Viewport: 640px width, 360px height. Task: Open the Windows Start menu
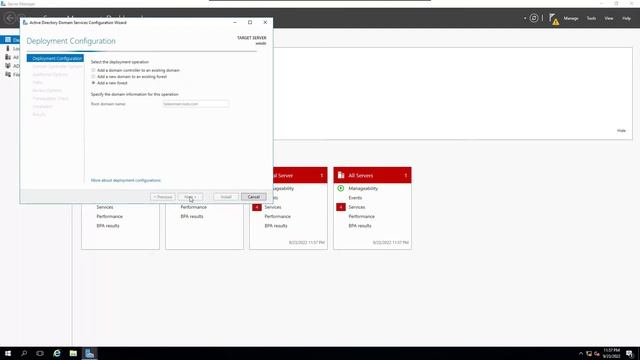[8, 353]
